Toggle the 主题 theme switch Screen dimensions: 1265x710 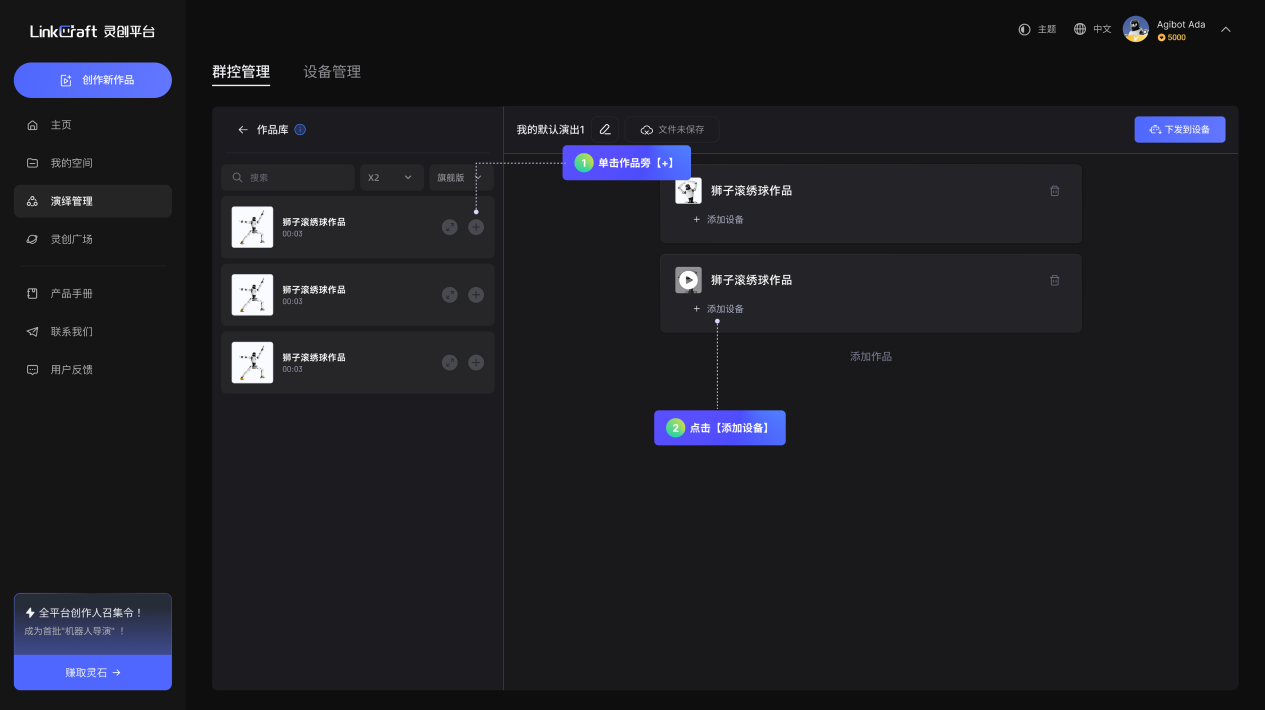[1036, 29]
